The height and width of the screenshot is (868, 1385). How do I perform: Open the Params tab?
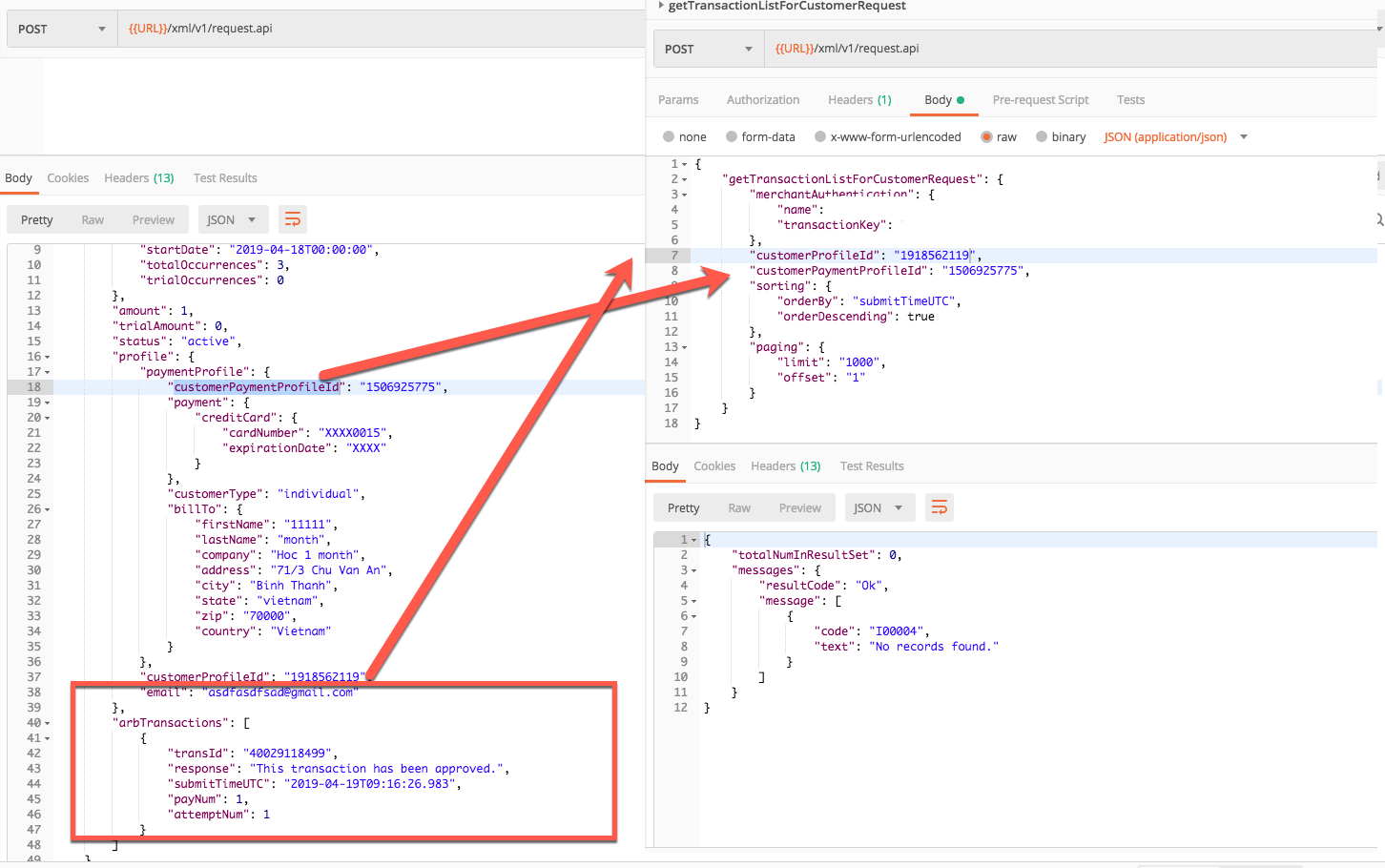[x=678, y=100]
